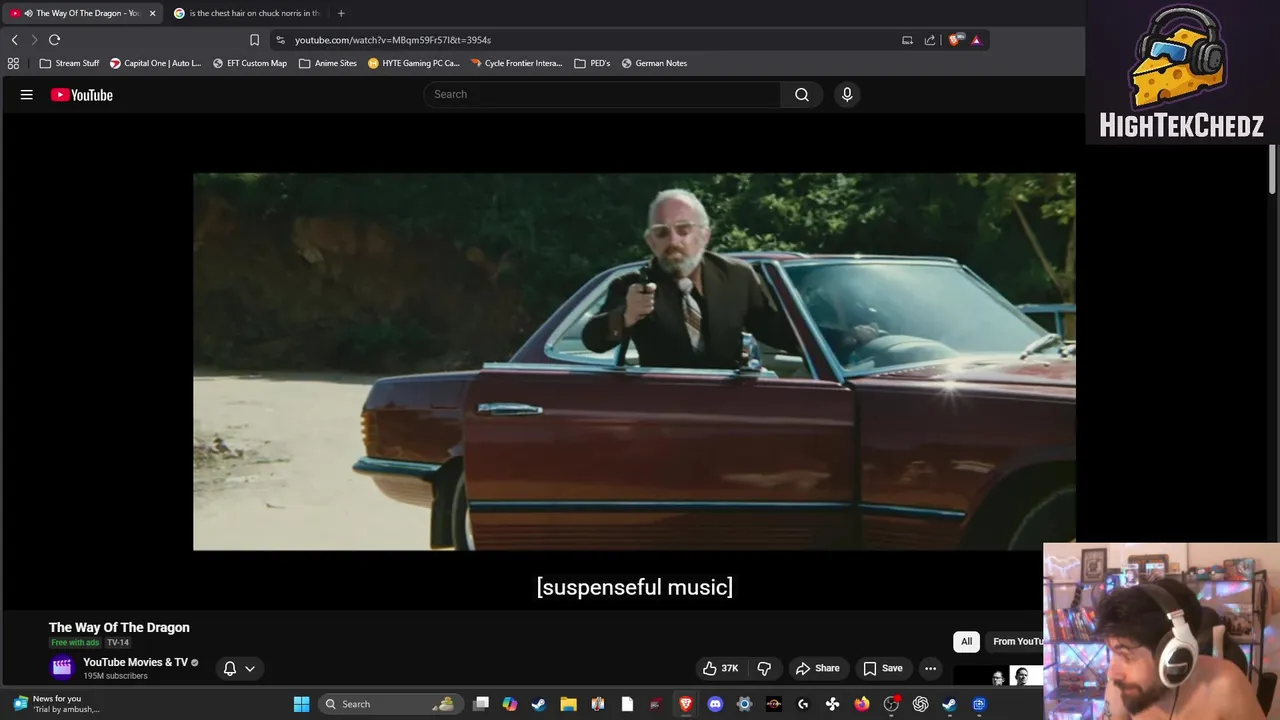Go to YouTube home via logo

tap(82, 95)
